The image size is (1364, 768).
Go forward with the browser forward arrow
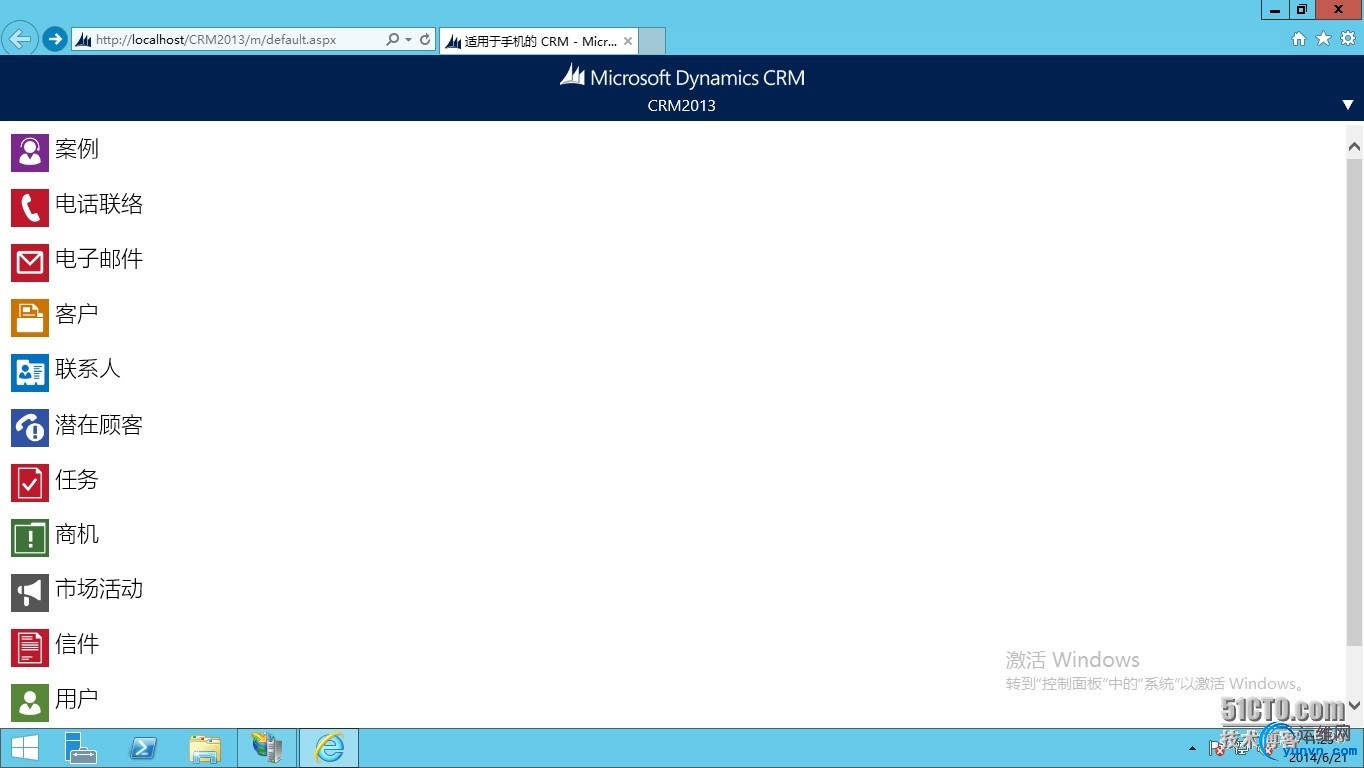pos(54,39)
